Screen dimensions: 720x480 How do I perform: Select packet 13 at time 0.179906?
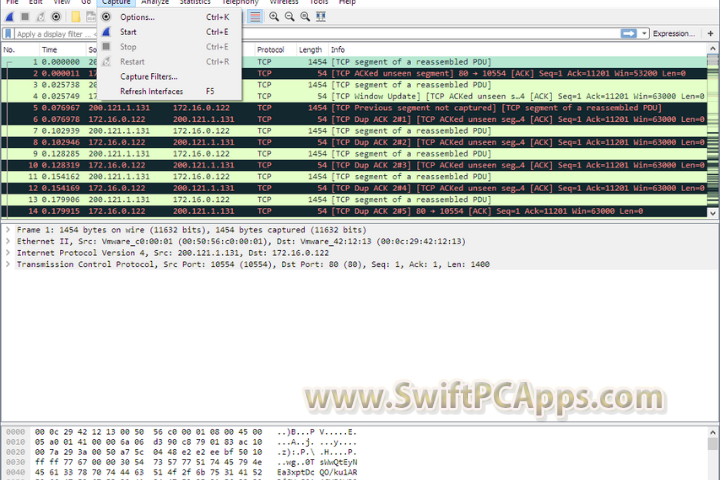tap(354, 199)
